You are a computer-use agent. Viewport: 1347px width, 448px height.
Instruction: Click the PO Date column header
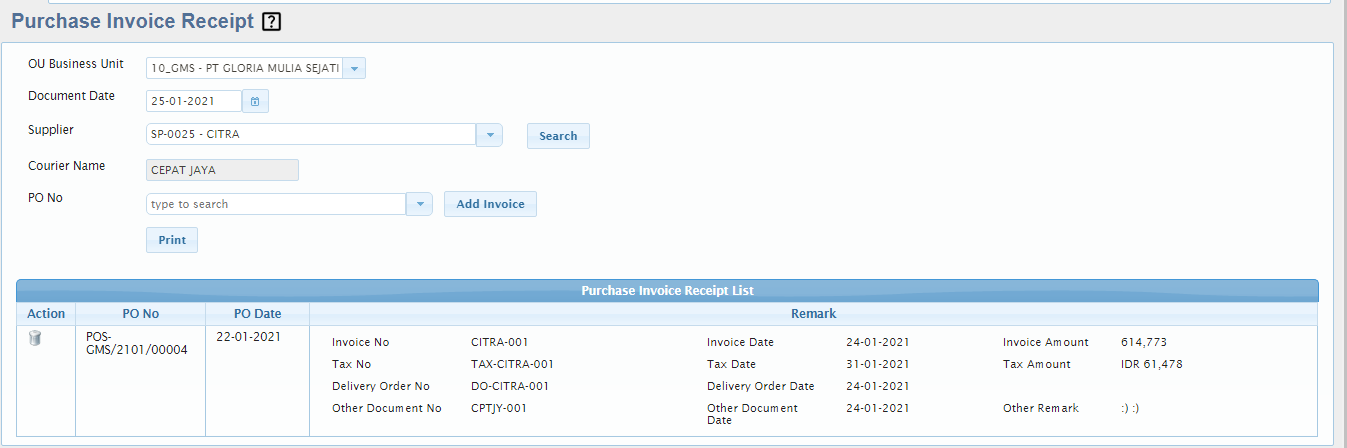click(x=257, y=314)
